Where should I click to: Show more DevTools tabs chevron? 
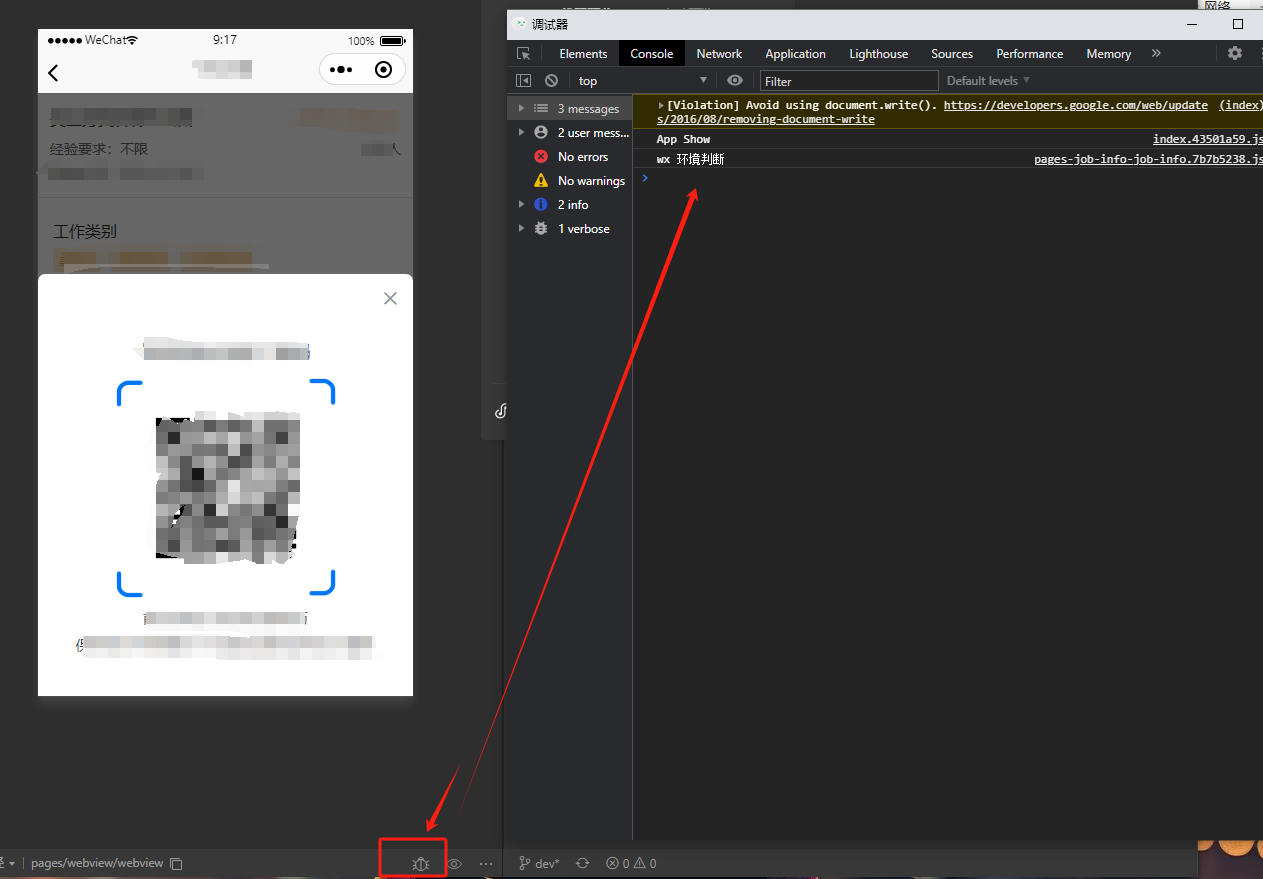(x=1156, y=54)
